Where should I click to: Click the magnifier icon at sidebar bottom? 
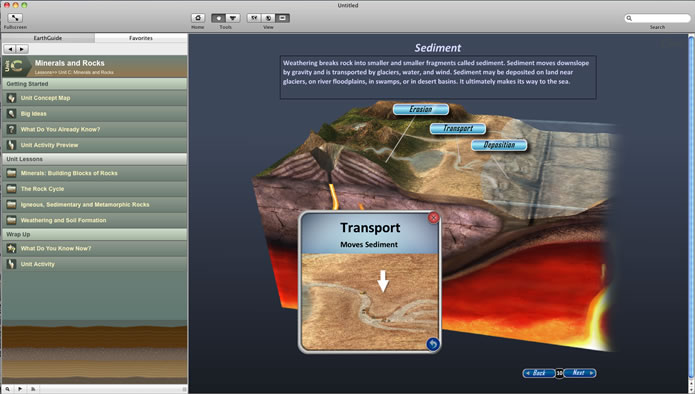click(8, 389)
